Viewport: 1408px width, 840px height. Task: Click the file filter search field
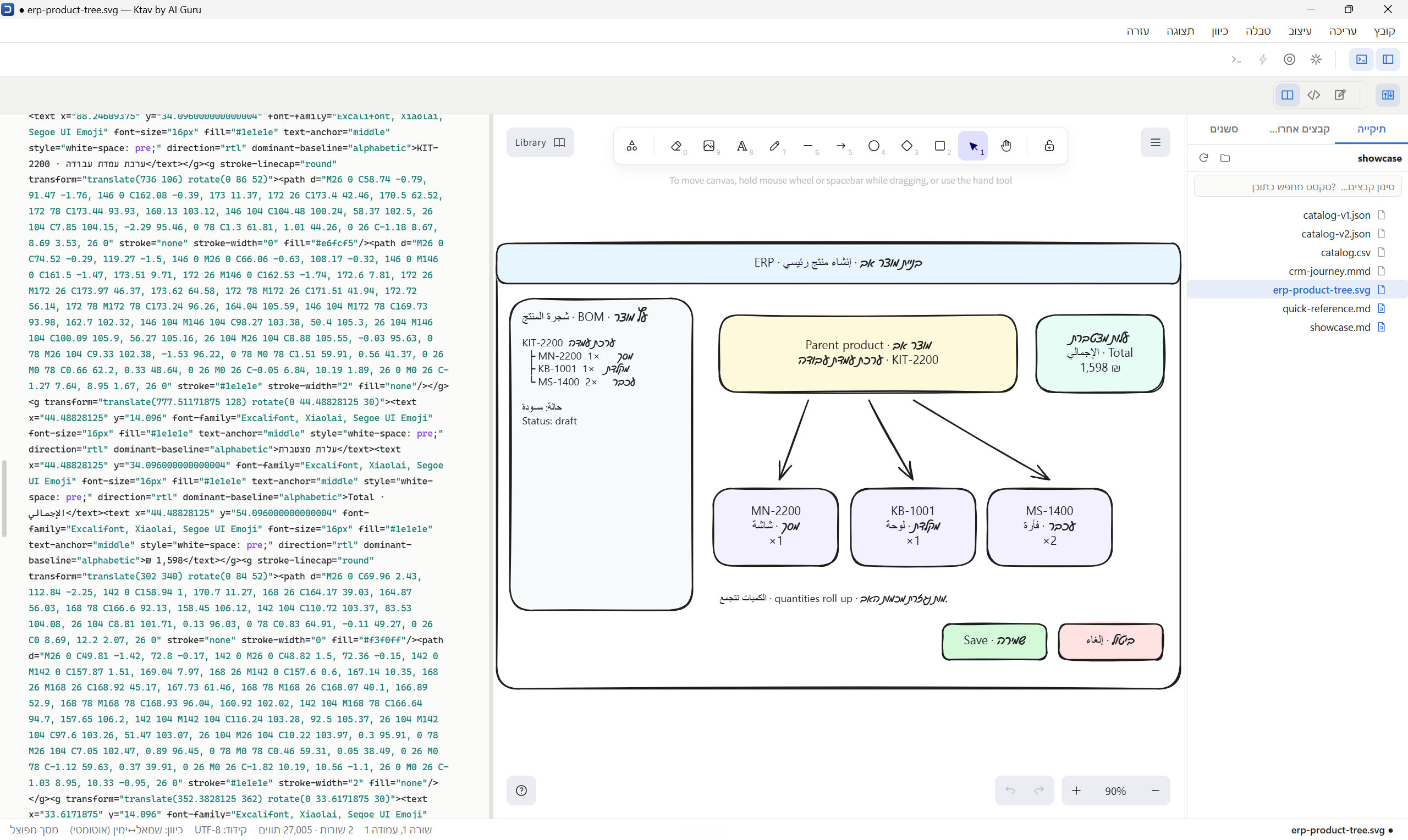(x=1297, y=187)
